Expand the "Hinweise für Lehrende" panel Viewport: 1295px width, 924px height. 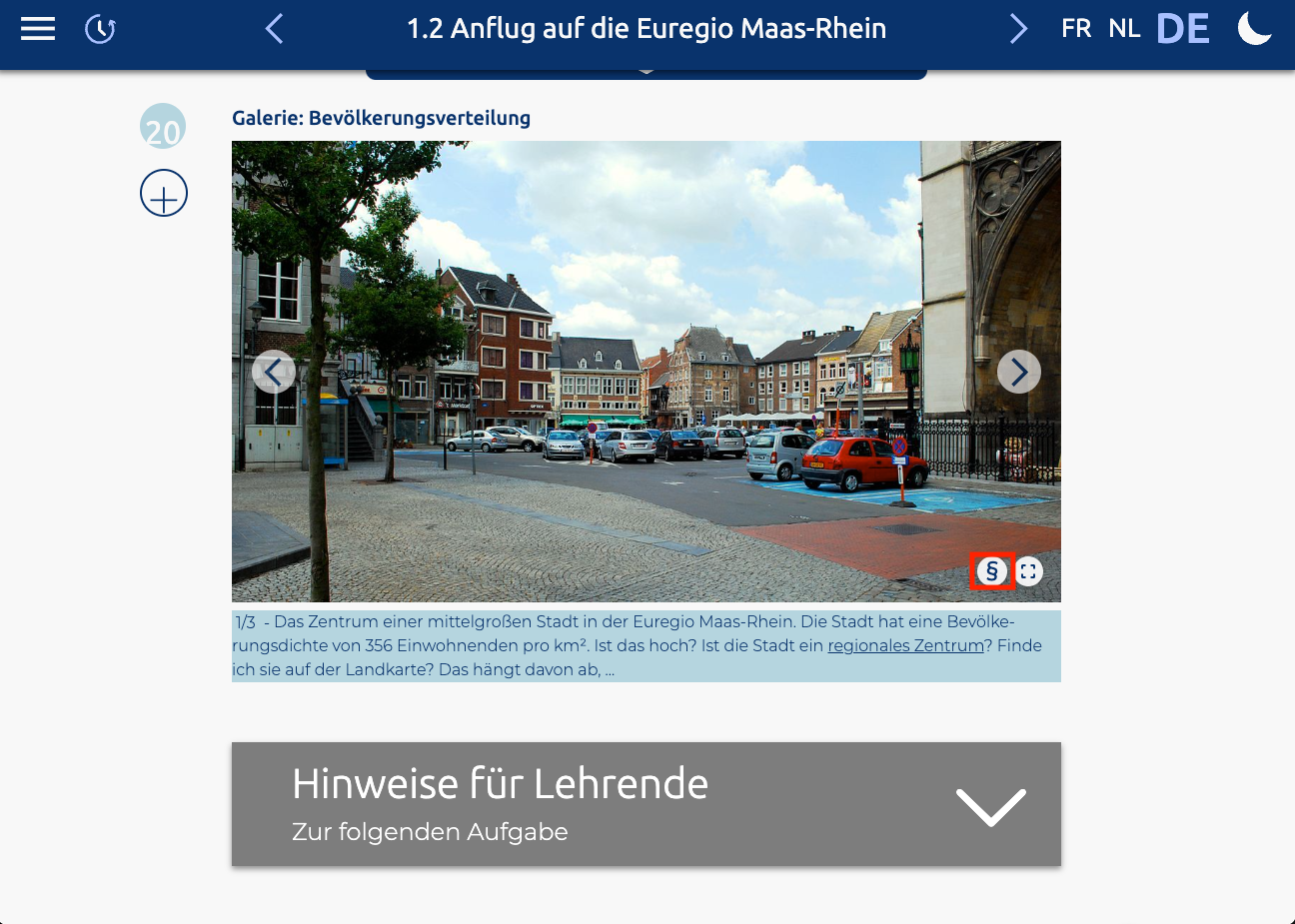[x=500, y=804]
